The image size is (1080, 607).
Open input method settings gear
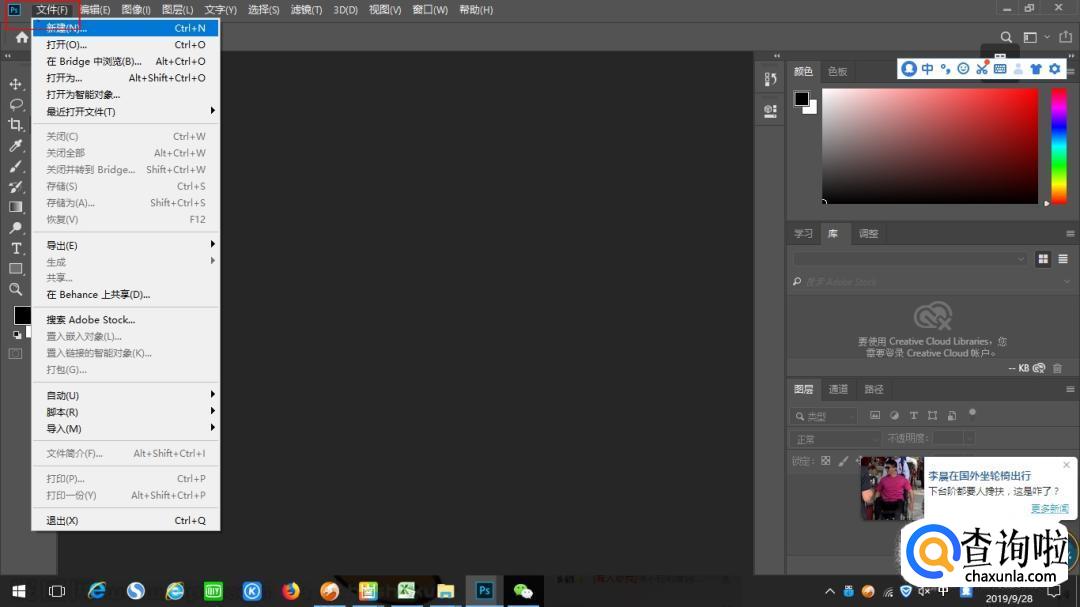click(1055, 68)
